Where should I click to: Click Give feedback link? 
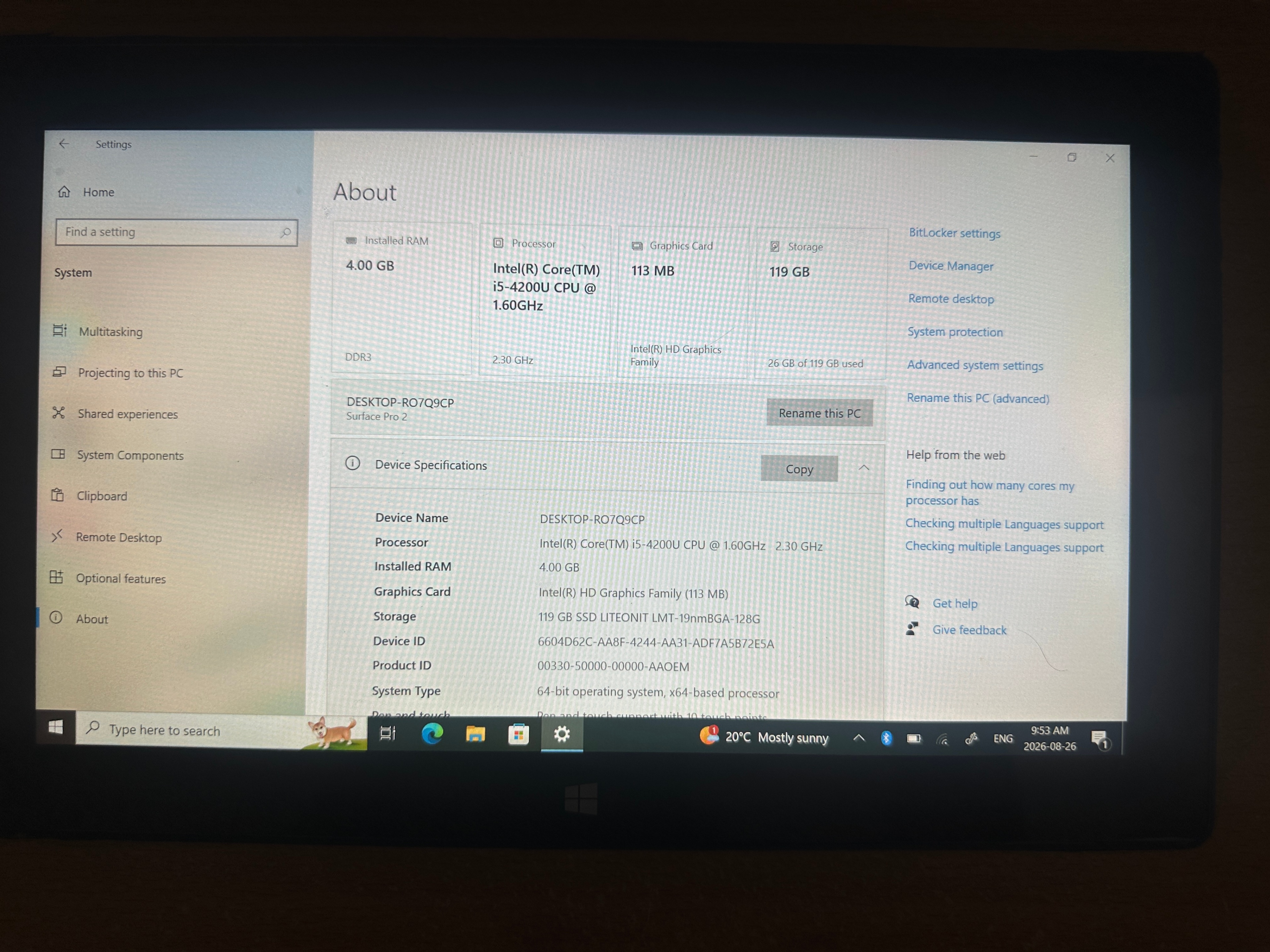[x=969, y=629]
